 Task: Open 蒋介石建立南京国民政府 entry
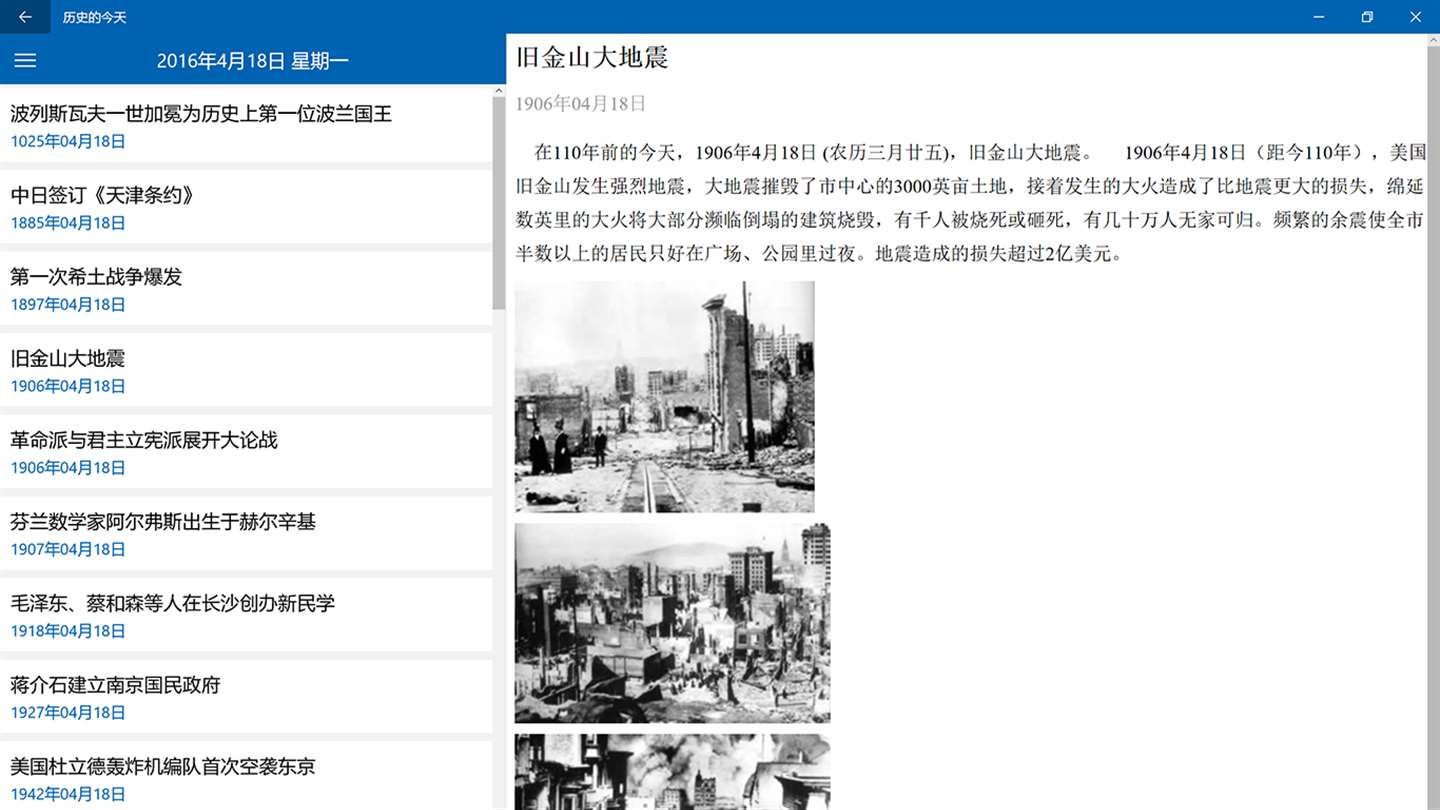pyautogui.click(x=246, y=697)
